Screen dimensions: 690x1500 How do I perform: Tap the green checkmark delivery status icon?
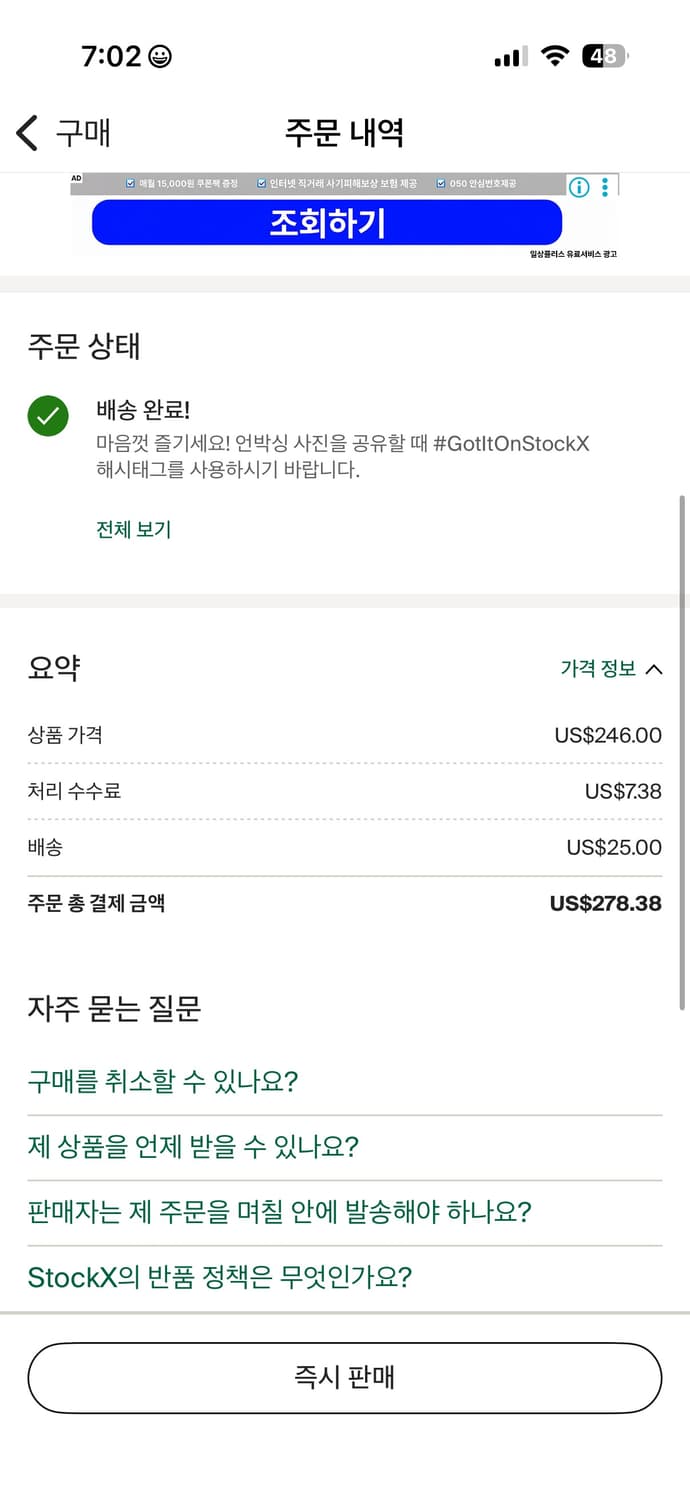(48, 415)
